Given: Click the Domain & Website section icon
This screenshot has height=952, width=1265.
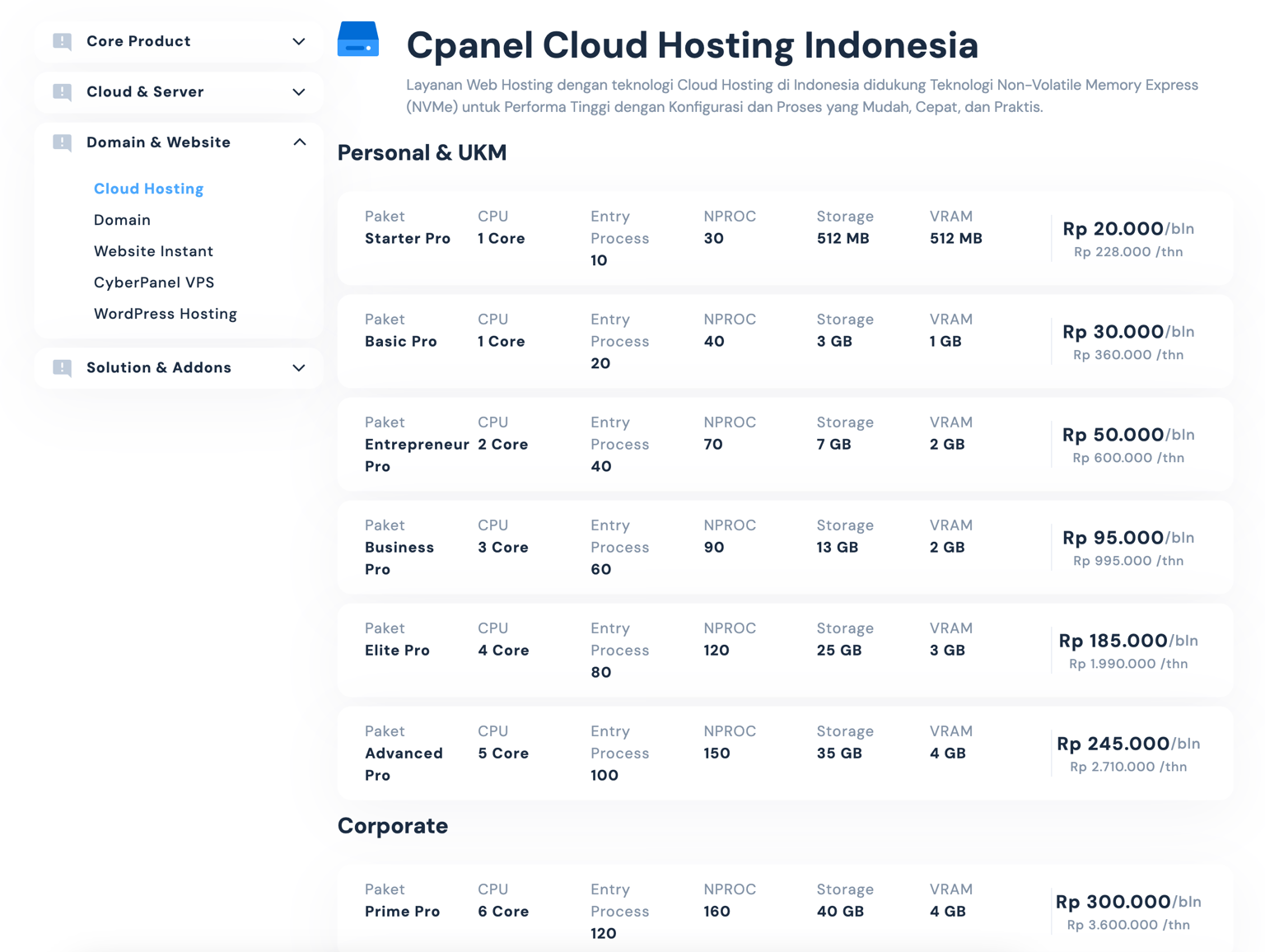Looking at the screenshot, I should 62,142.
